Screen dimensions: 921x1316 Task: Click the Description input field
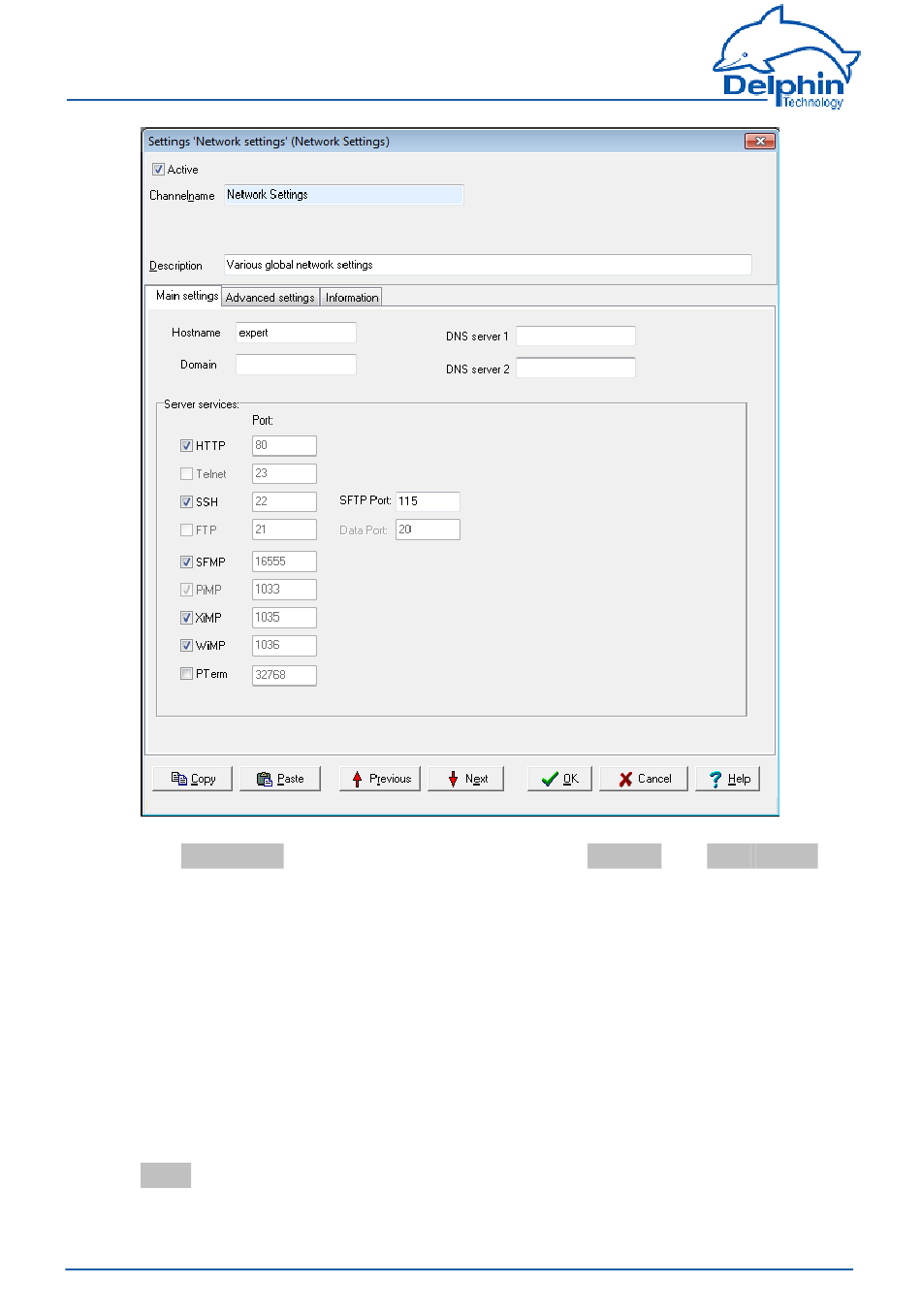pos(488,265)
